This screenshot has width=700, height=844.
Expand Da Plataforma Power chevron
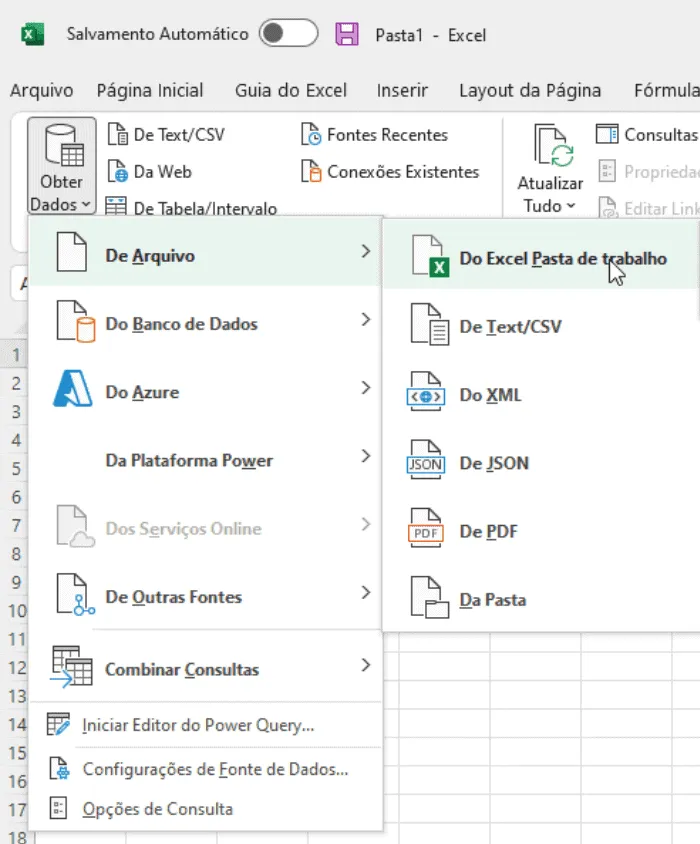(366, 456)
